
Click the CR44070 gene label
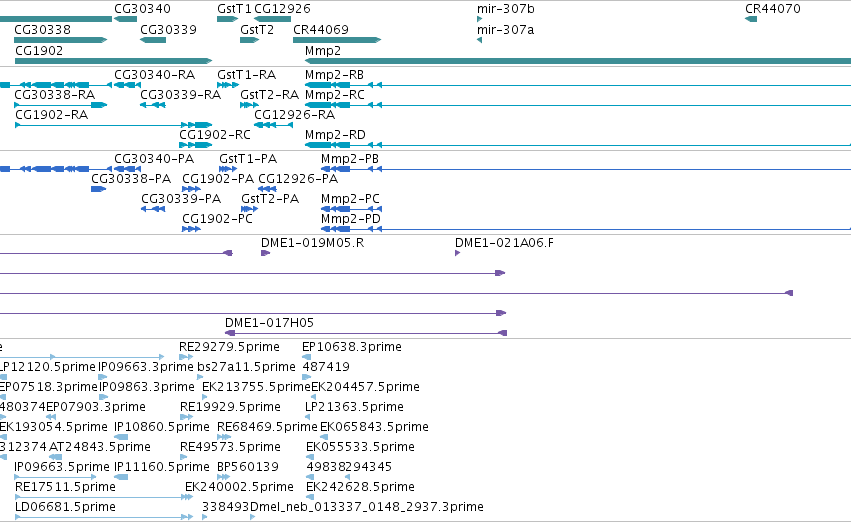tap(773, 9)
